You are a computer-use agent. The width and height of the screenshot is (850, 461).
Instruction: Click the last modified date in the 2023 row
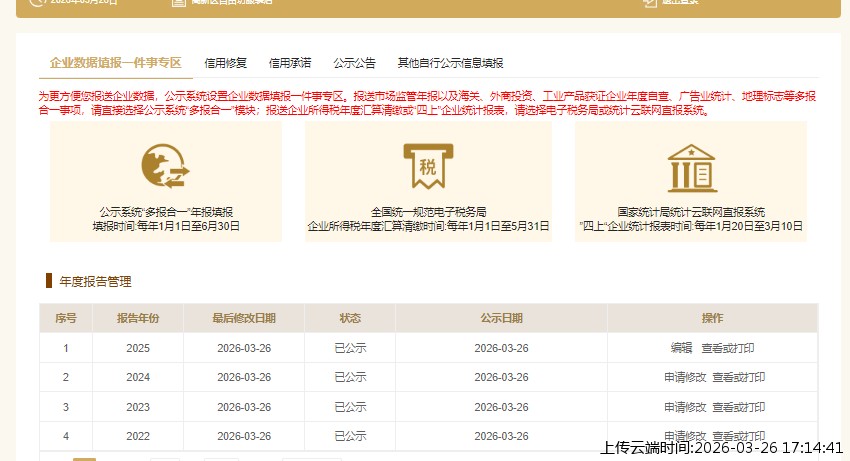point(244,407)
